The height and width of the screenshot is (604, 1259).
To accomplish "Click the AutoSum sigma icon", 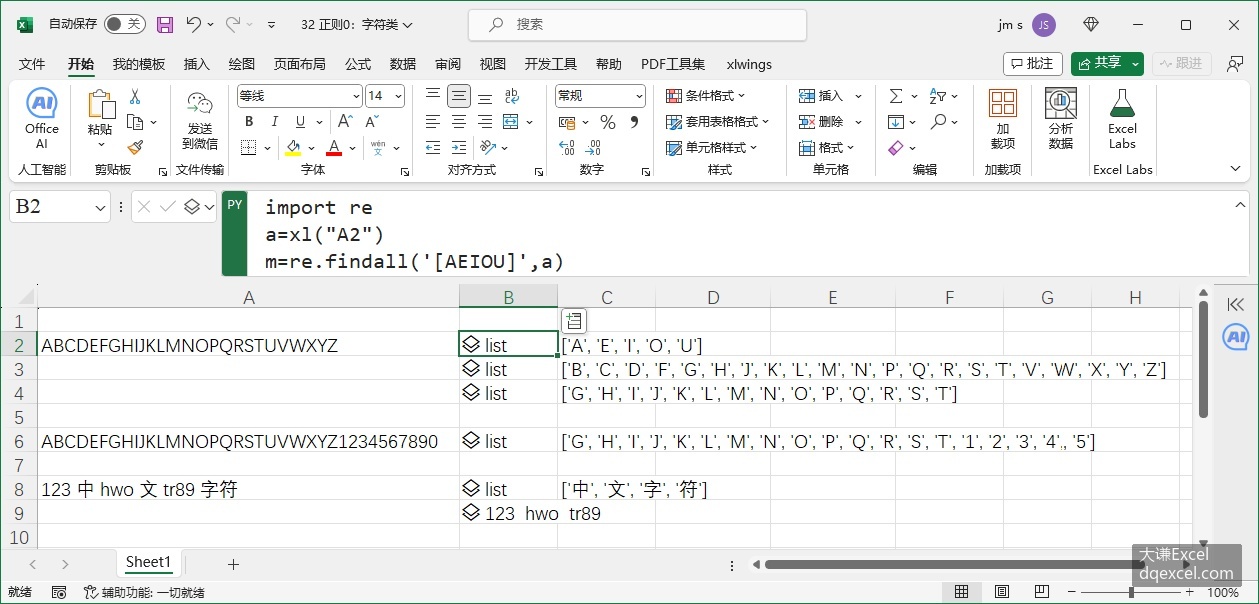I will click(x=895, y=96).
